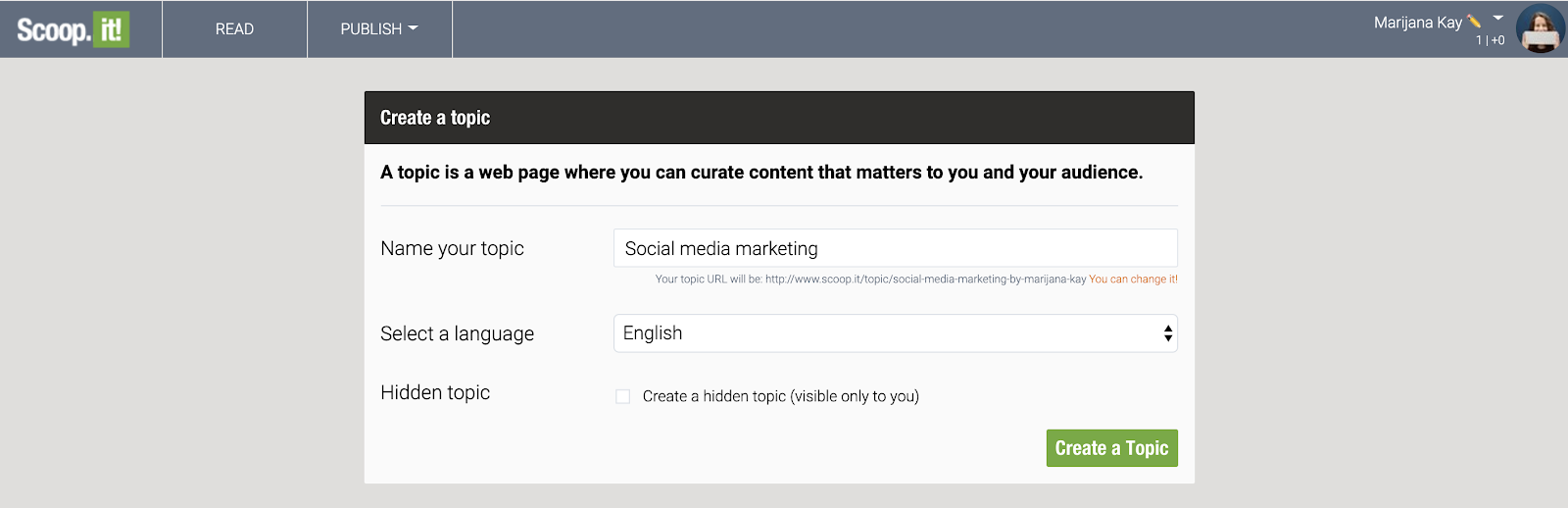Screen dimensions: 1568x508
Task: Open the PUBLISH dropdown caret
Action: [414, 28]
